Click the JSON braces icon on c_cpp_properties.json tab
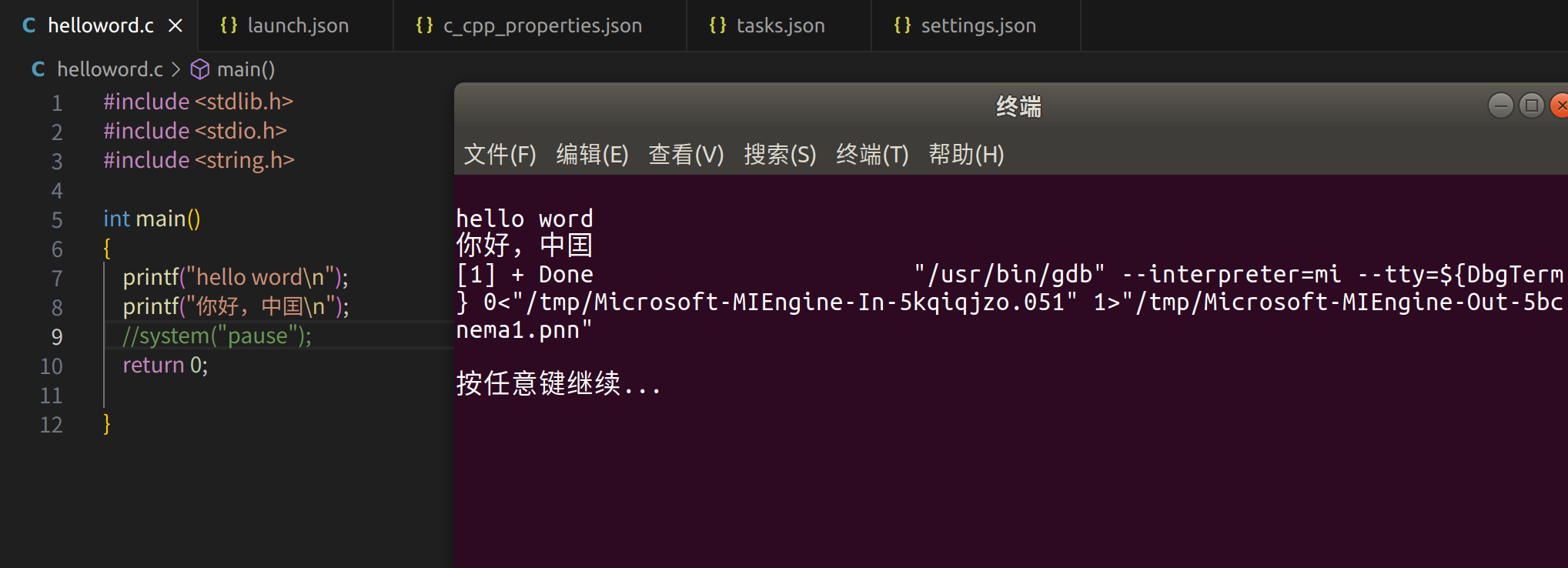 pos(424,25)
